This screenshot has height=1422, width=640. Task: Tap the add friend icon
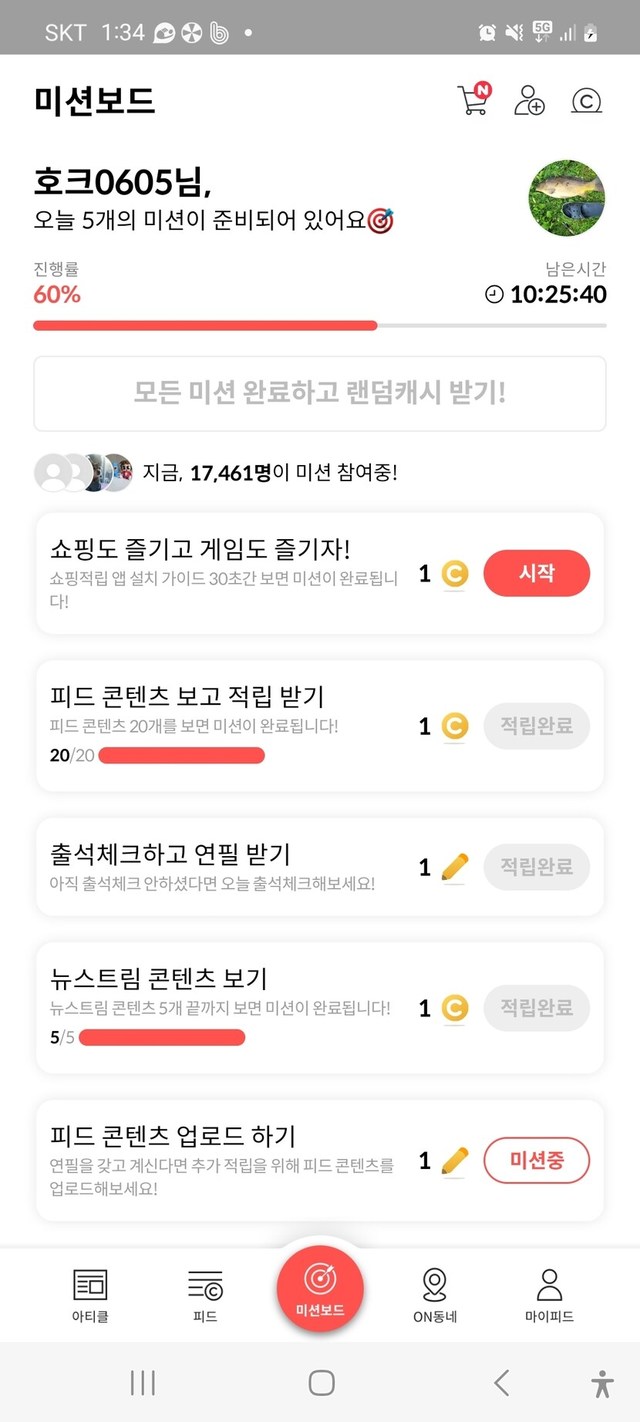pos(529,100)
